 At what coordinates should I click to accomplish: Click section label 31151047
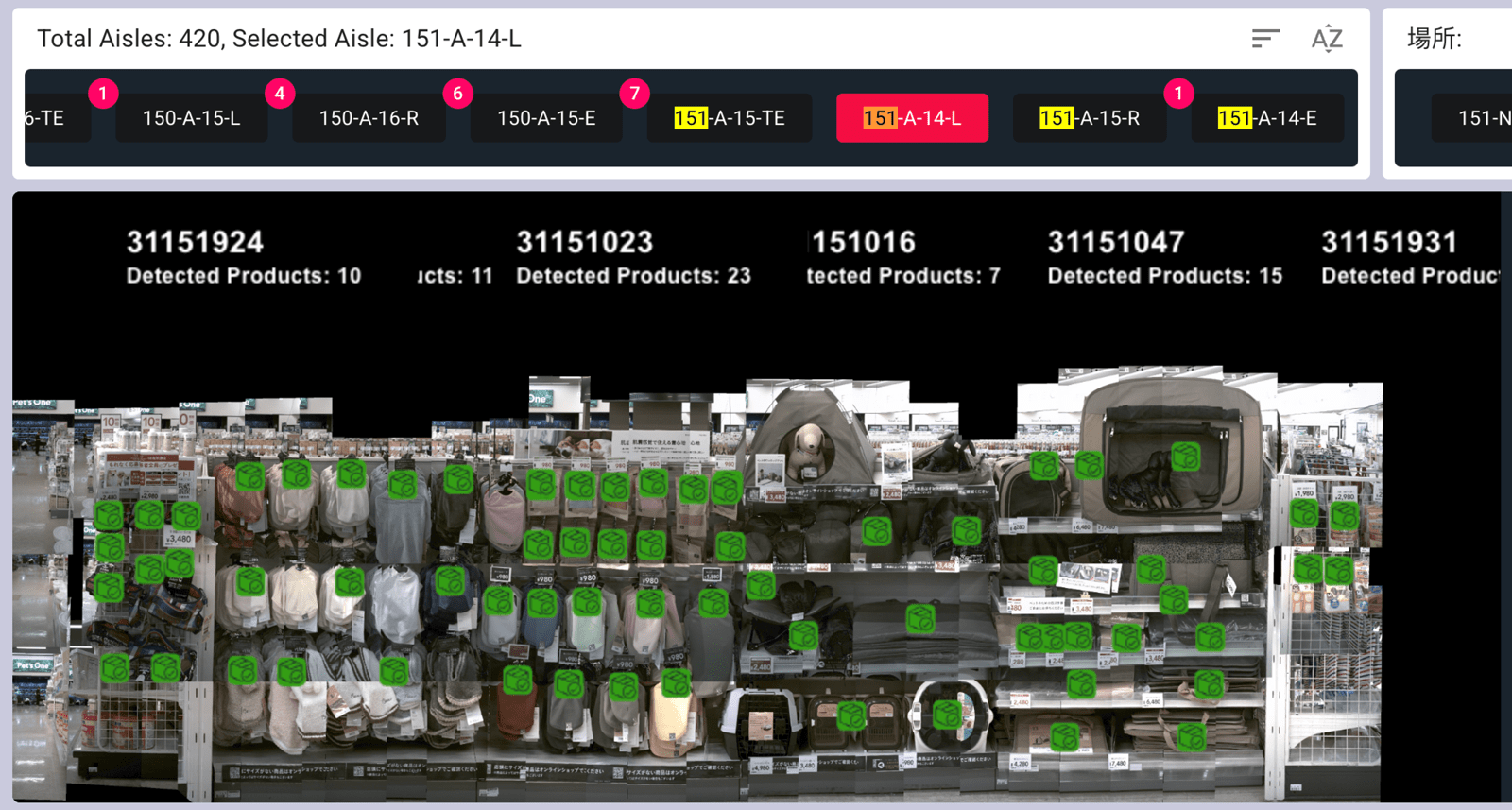coord(1116,243)
